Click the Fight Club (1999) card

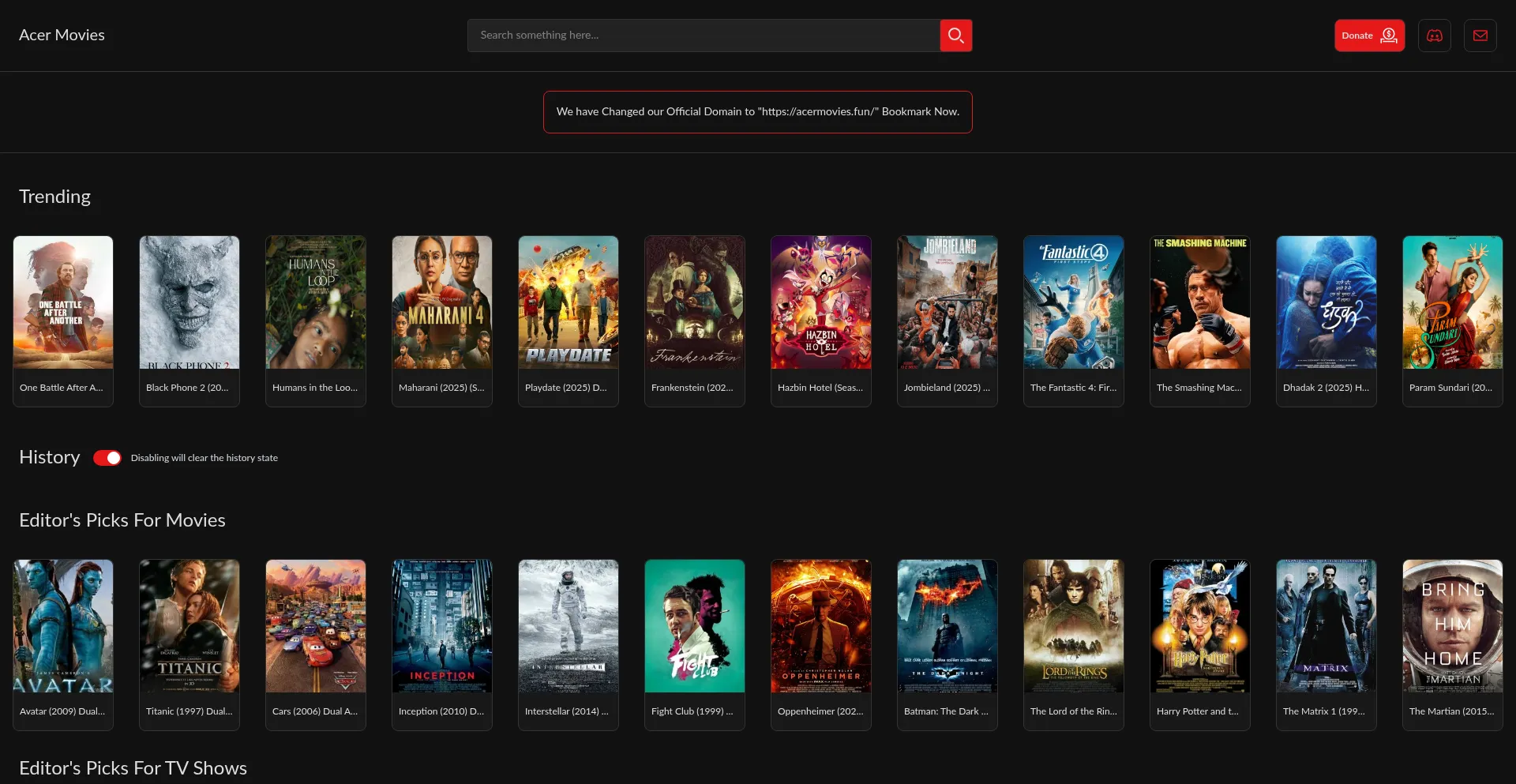pos(695,643)
